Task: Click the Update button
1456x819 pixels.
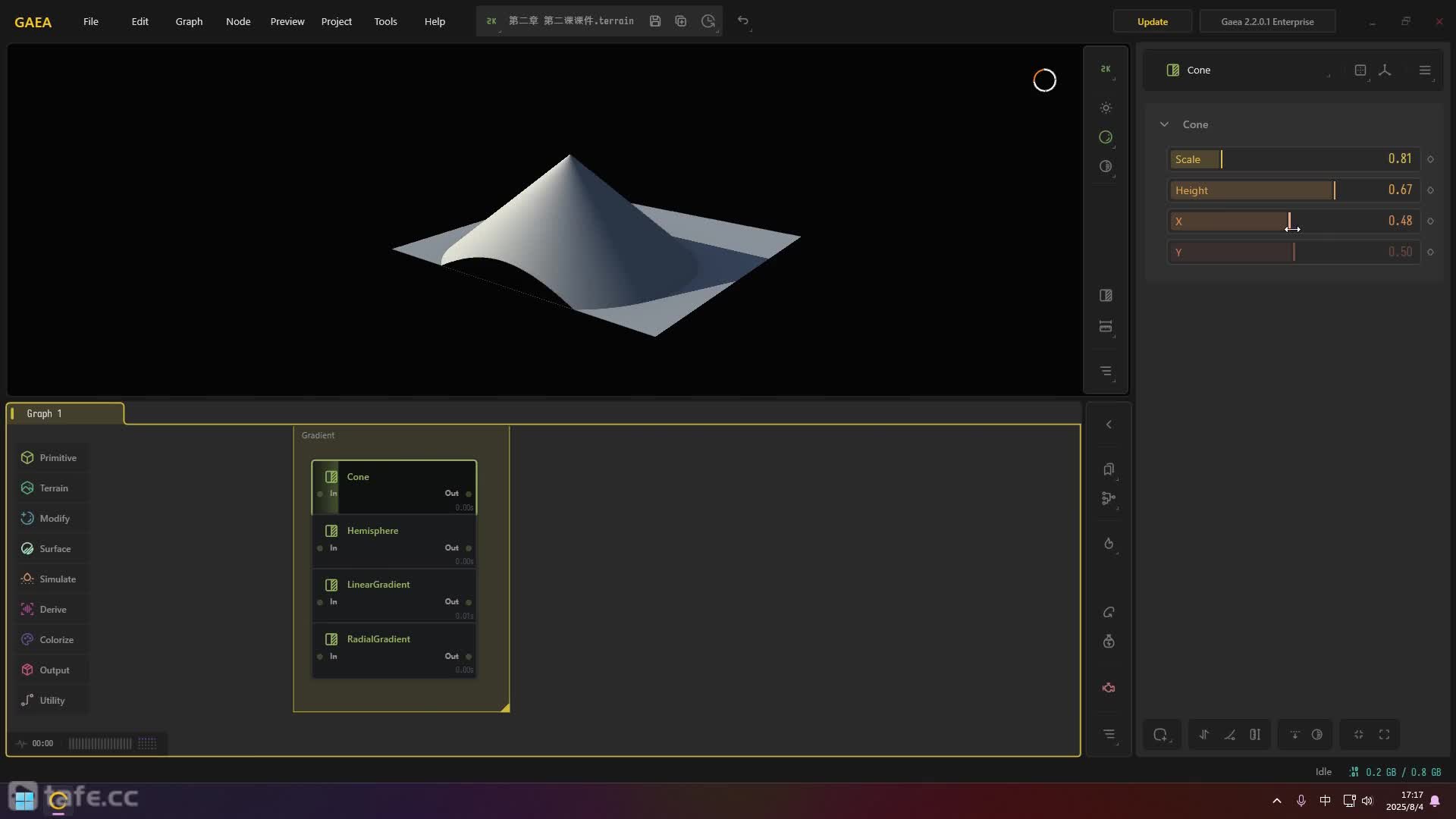Action: tap(1152, 21)
